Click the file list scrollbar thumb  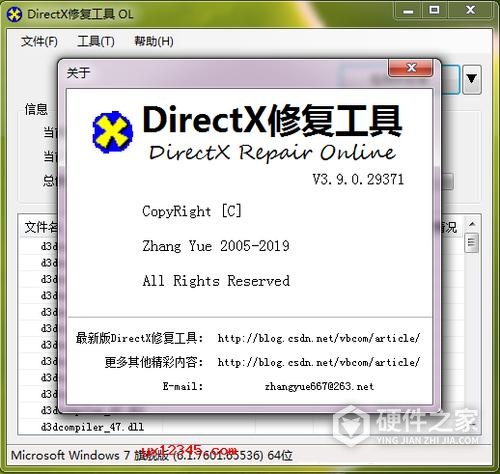(x=472, y=243)
